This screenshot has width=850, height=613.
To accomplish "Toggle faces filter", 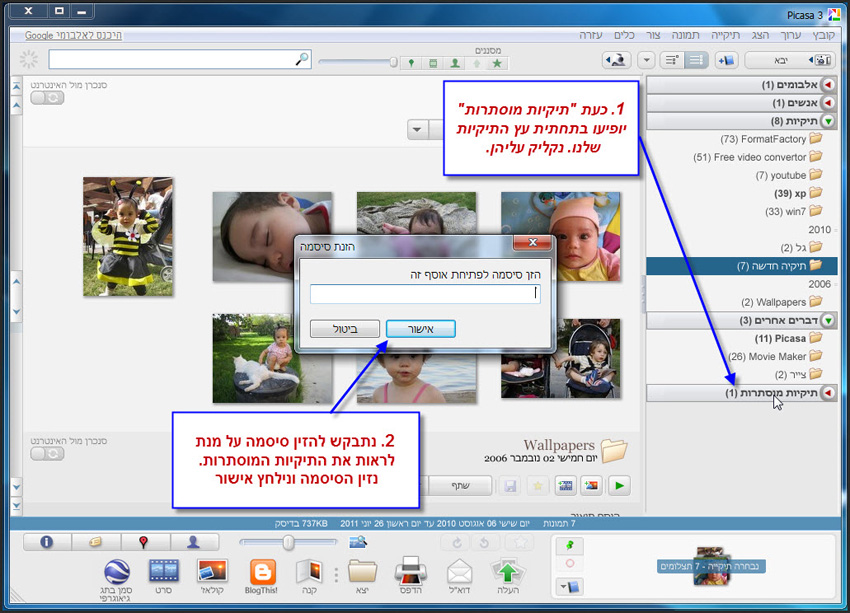I will coord(455,63).
